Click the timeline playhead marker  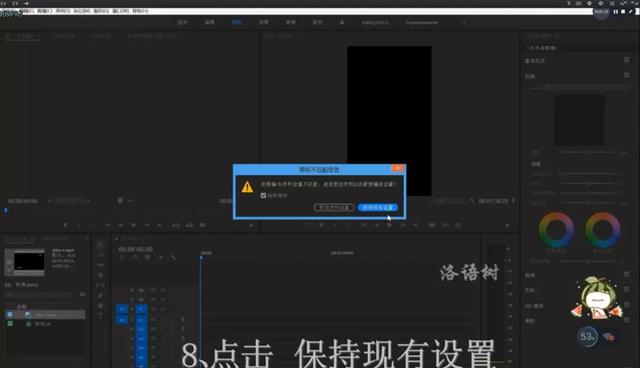tap(201, 258)
